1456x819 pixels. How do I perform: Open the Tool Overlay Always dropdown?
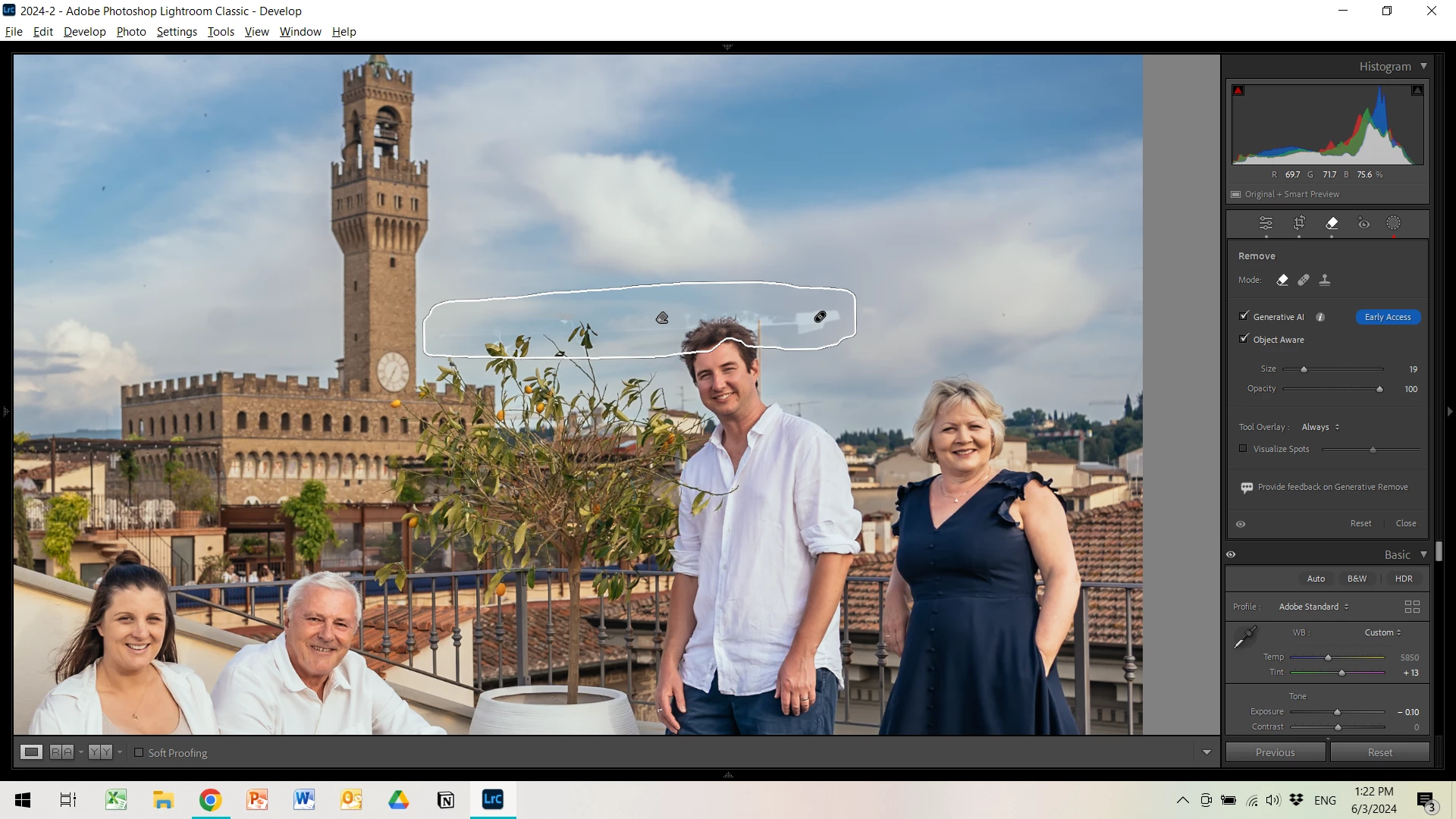click(x=1320, y=427)
